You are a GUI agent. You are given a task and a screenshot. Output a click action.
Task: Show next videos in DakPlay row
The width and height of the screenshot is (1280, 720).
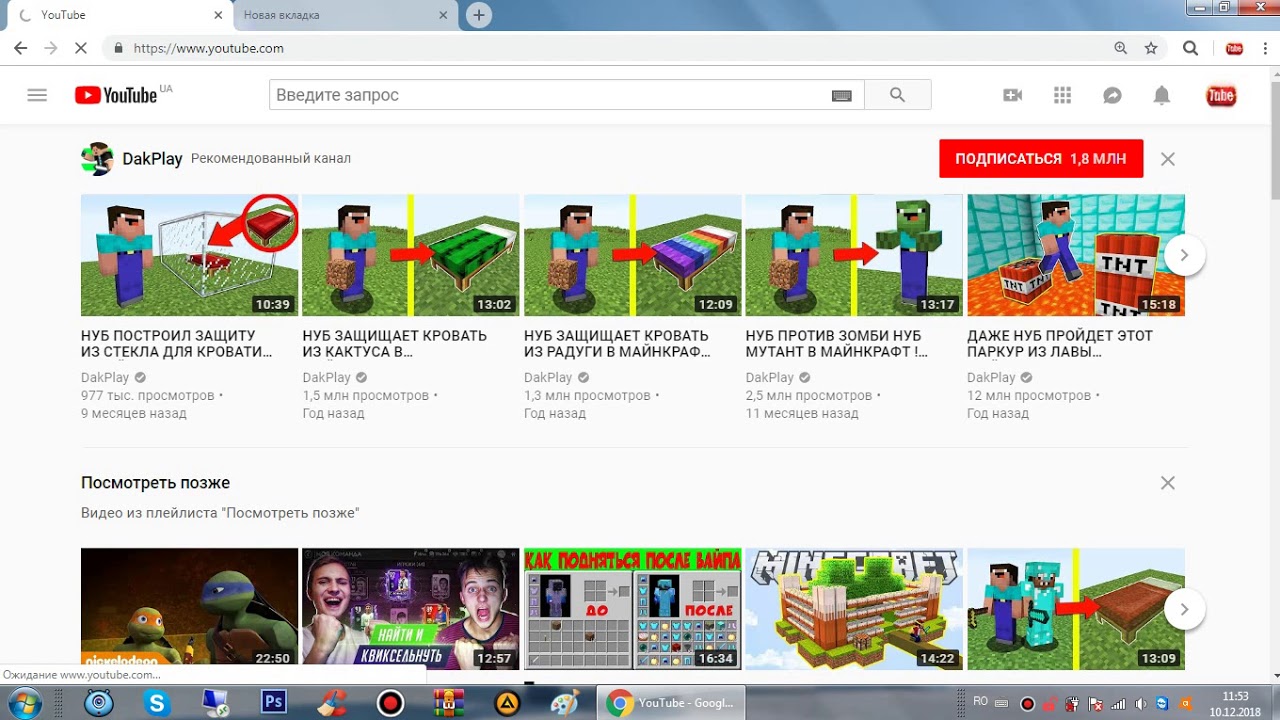click(1184, 255)
